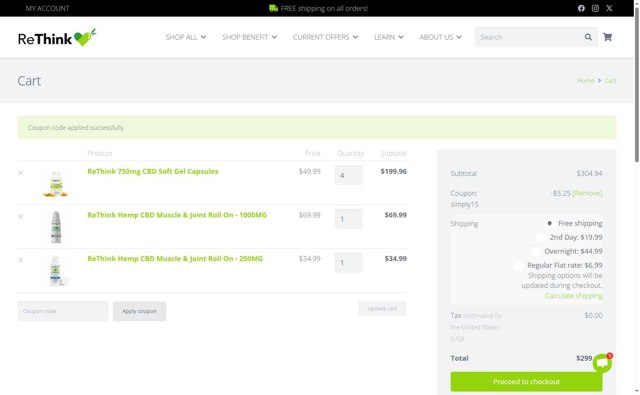This screenshot has height=395, width=640.
Task: Remove the Roll On 250MG item from cart
Action: [20, 260]
